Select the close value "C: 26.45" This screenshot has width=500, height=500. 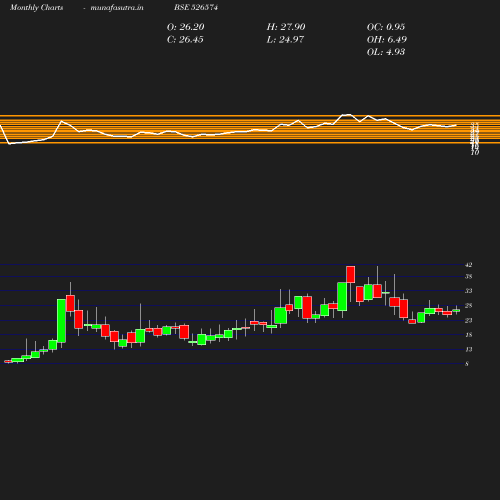(x=185, y=40)
